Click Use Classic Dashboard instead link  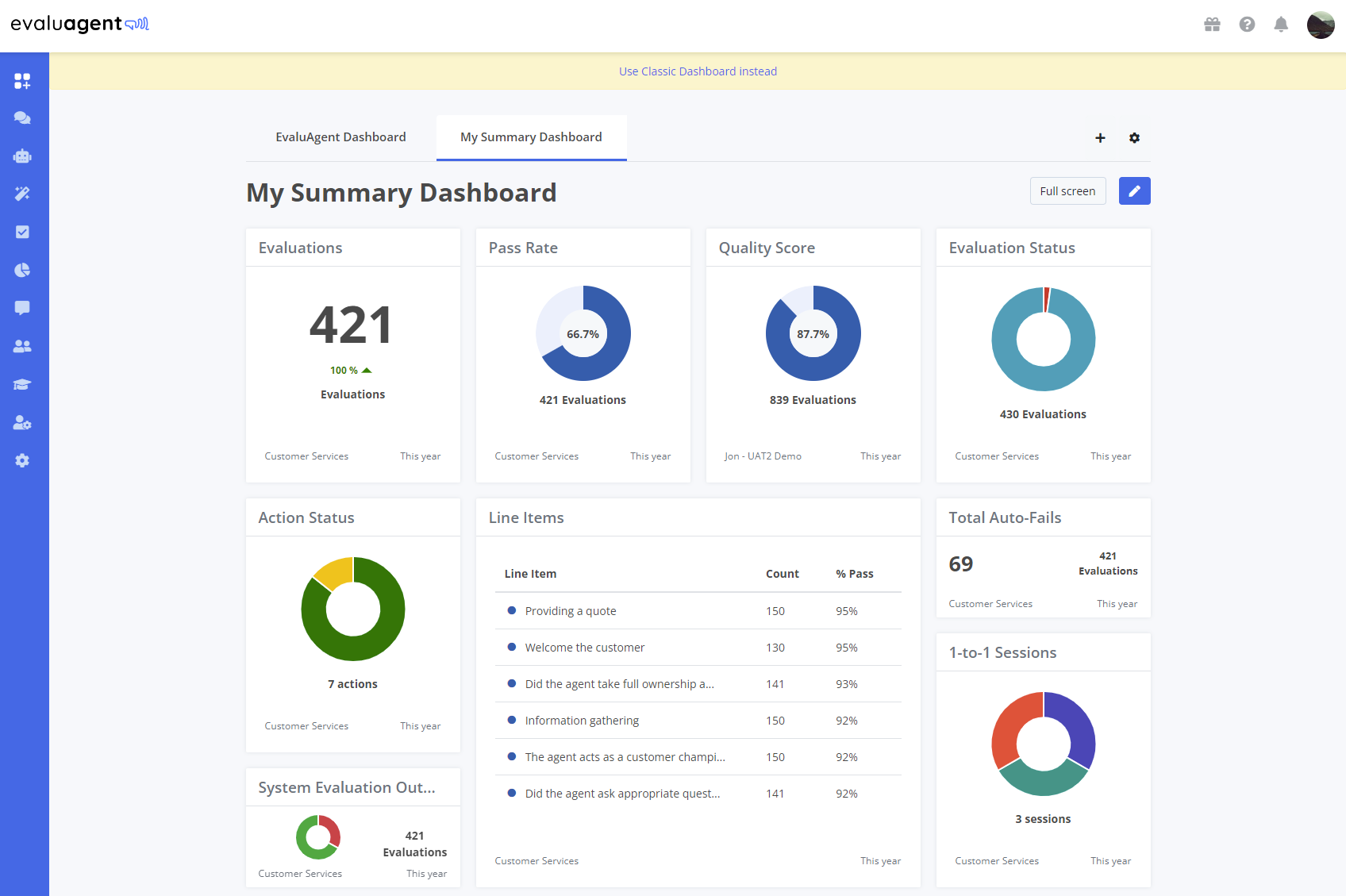point(698,71)
